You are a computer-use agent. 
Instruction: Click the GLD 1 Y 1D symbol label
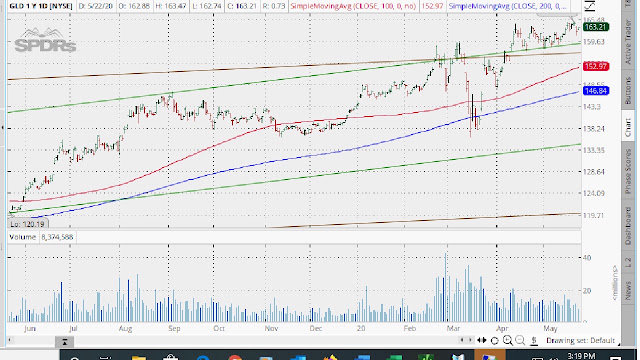coord(41,6)
